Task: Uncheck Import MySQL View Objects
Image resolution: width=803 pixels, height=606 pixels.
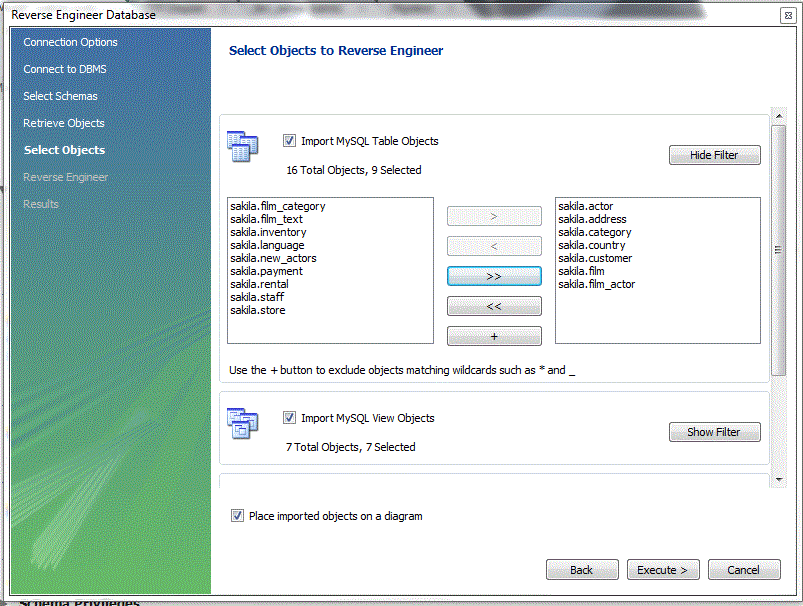Action: click(x=289, y=418)
